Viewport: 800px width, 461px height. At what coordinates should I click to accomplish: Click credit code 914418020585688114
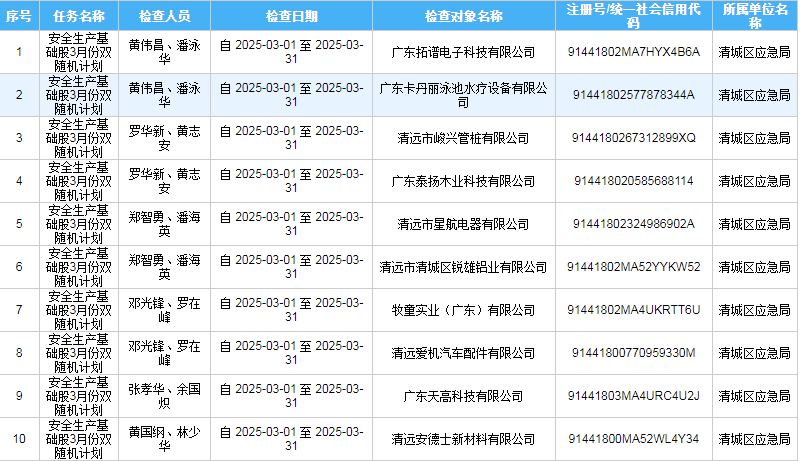click(634, 181)
